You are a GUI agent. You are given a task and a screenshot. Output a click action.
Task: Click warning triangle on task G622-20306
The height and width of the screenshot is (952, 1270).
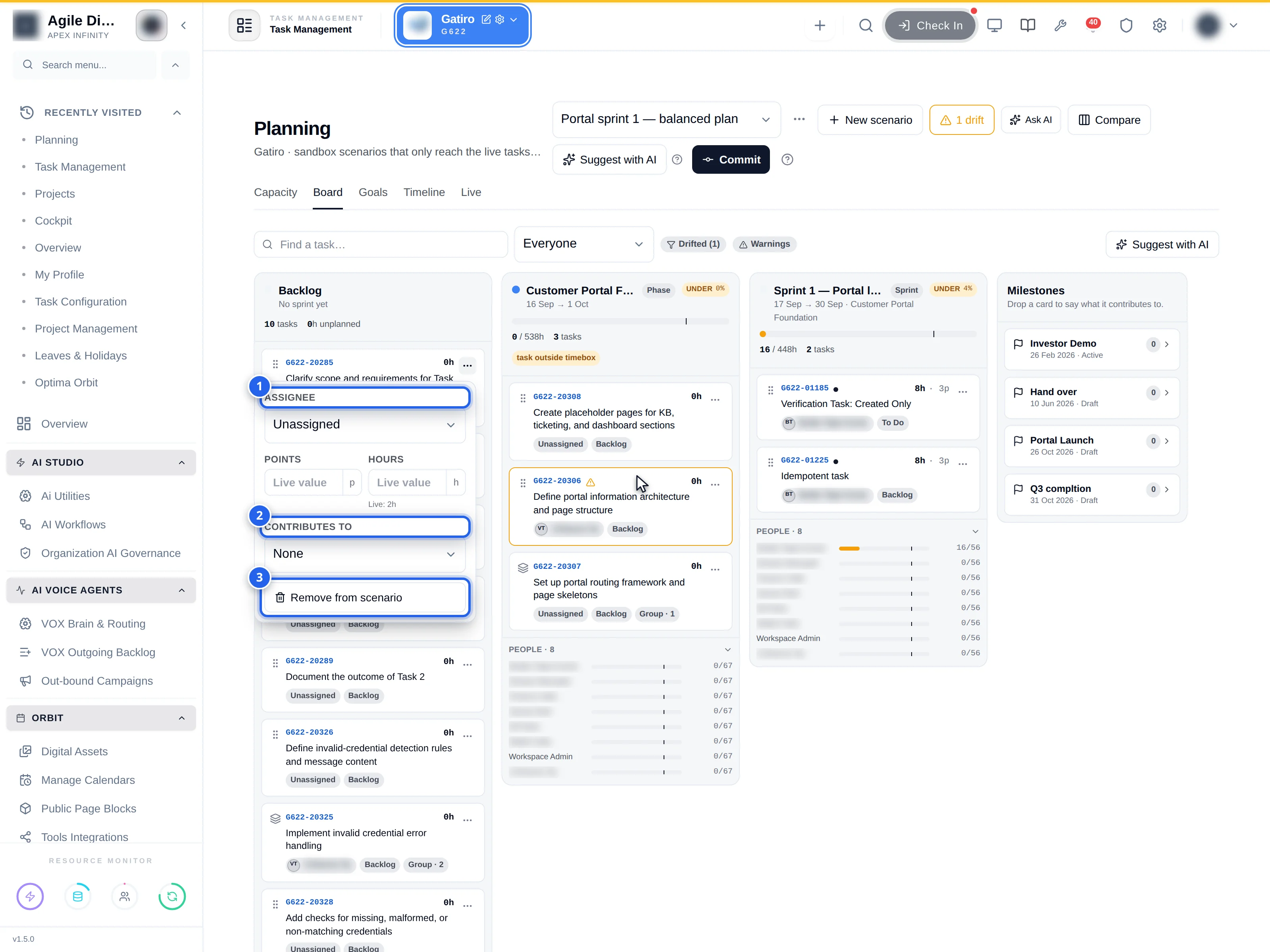point(590,482)
